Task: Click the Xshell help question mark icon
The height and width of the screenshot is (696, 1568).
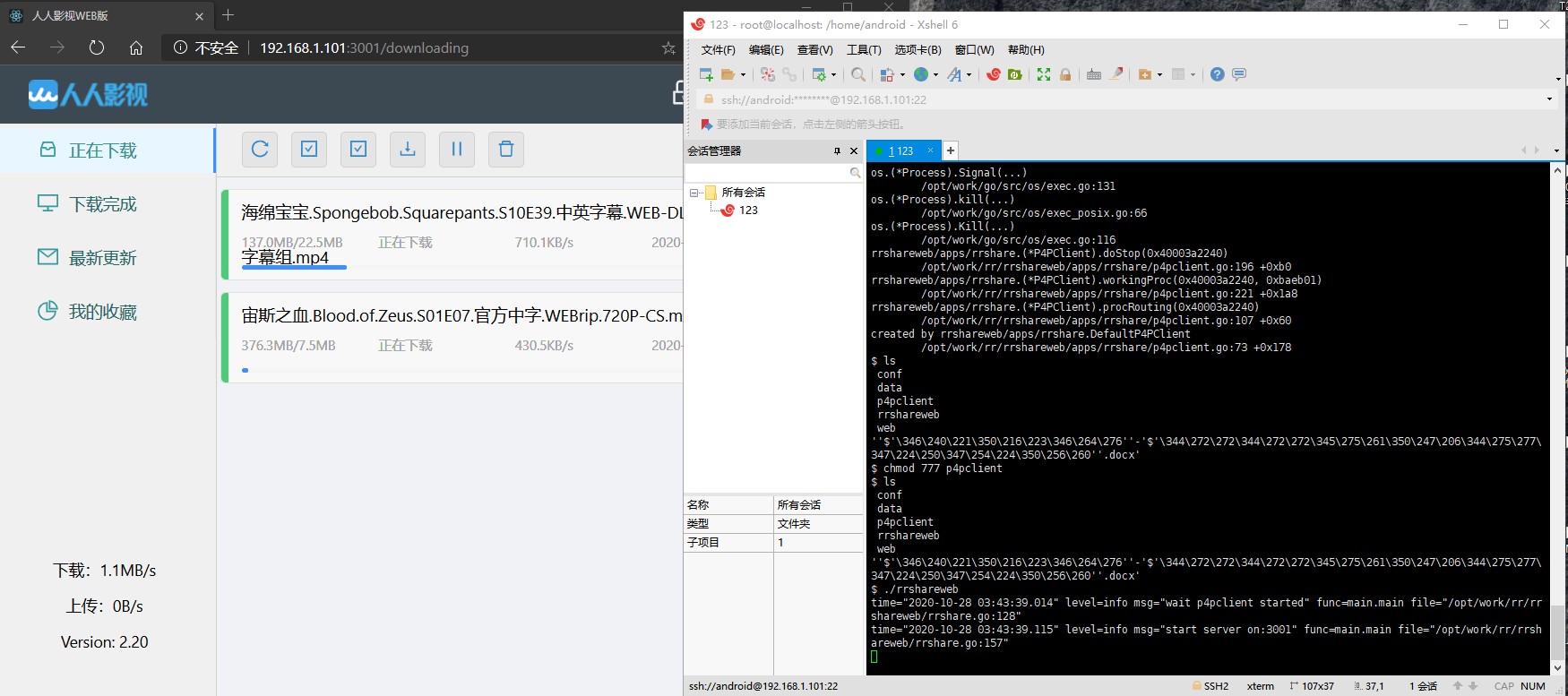Action: [1217, 74]
